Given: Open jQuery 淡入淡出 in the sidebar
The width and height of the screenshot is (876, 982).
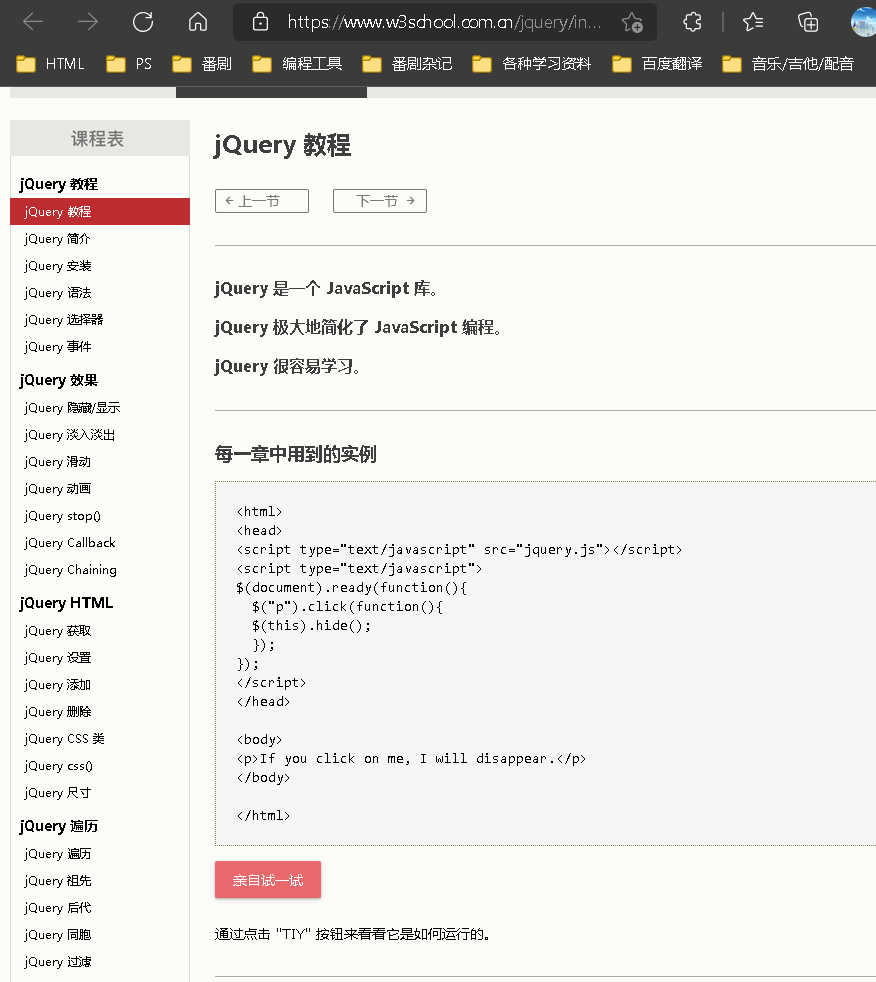Looking at the screenshot, I should click(70, 435).
